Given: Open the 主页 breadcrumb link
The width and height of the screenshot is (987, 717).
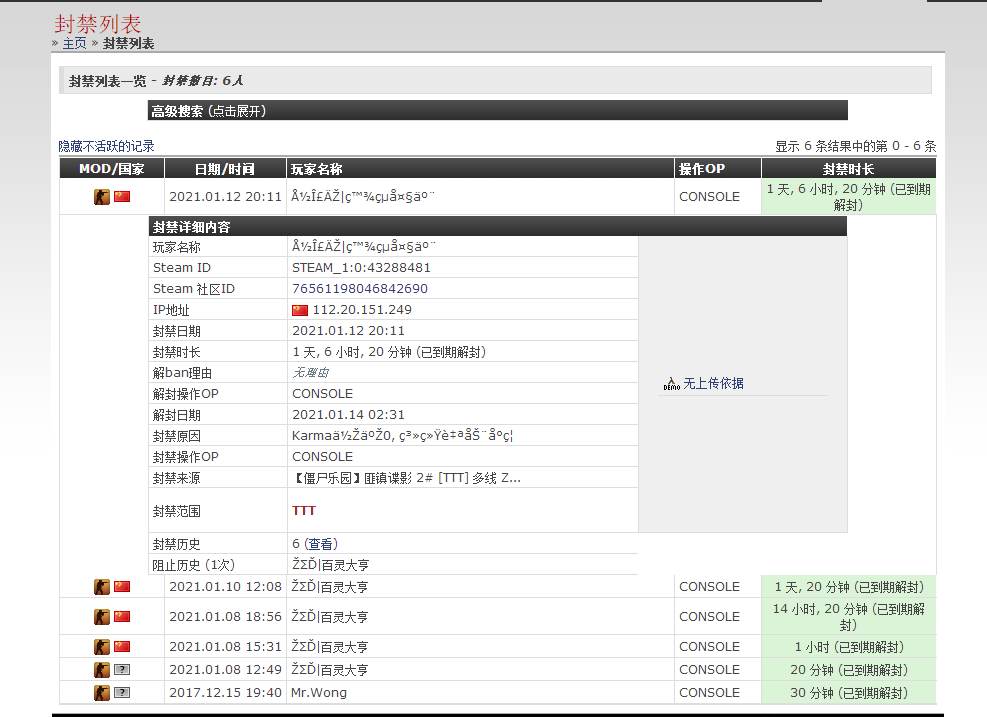Looking at the screenshot, I should [73, 43].
